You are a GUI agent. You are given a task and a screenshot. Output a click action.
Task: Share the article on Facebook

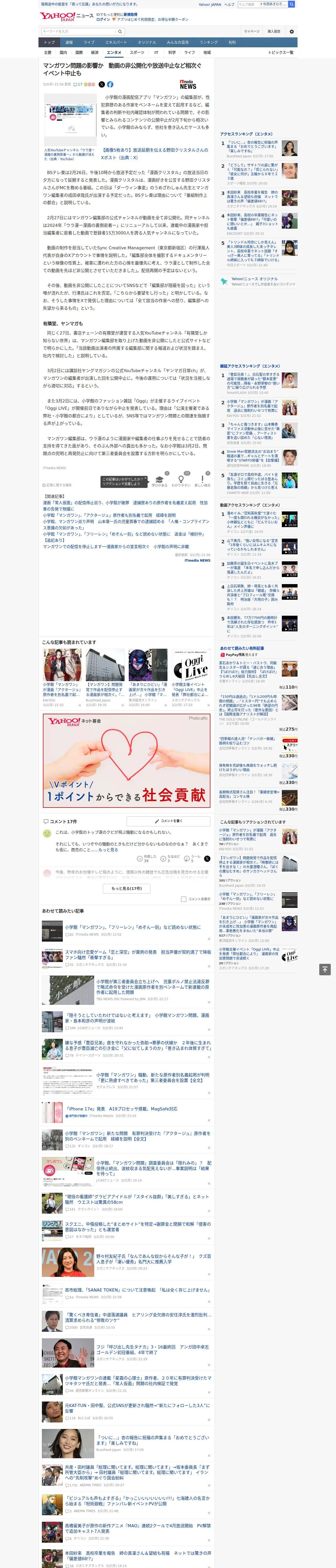[x=110, y=85]
